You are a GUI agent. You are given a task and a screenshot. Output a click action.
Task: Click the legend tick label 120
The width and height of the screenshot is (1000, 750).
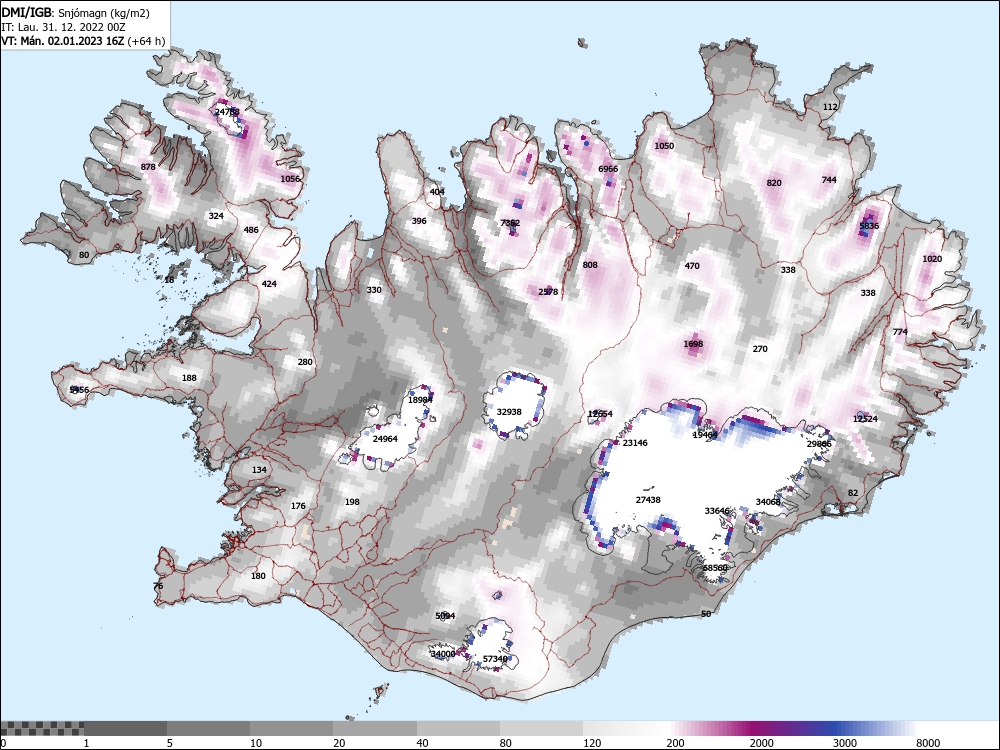592,743
